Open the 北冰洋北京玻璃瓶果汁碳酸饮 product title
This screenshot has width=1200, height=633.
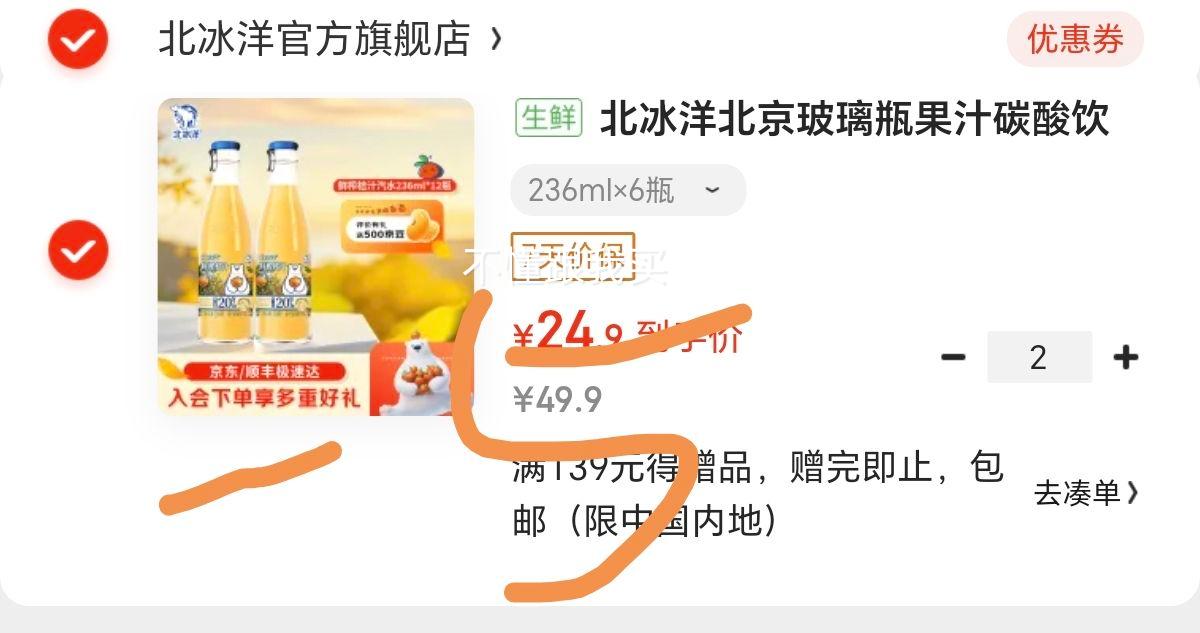tap(855, 120)
